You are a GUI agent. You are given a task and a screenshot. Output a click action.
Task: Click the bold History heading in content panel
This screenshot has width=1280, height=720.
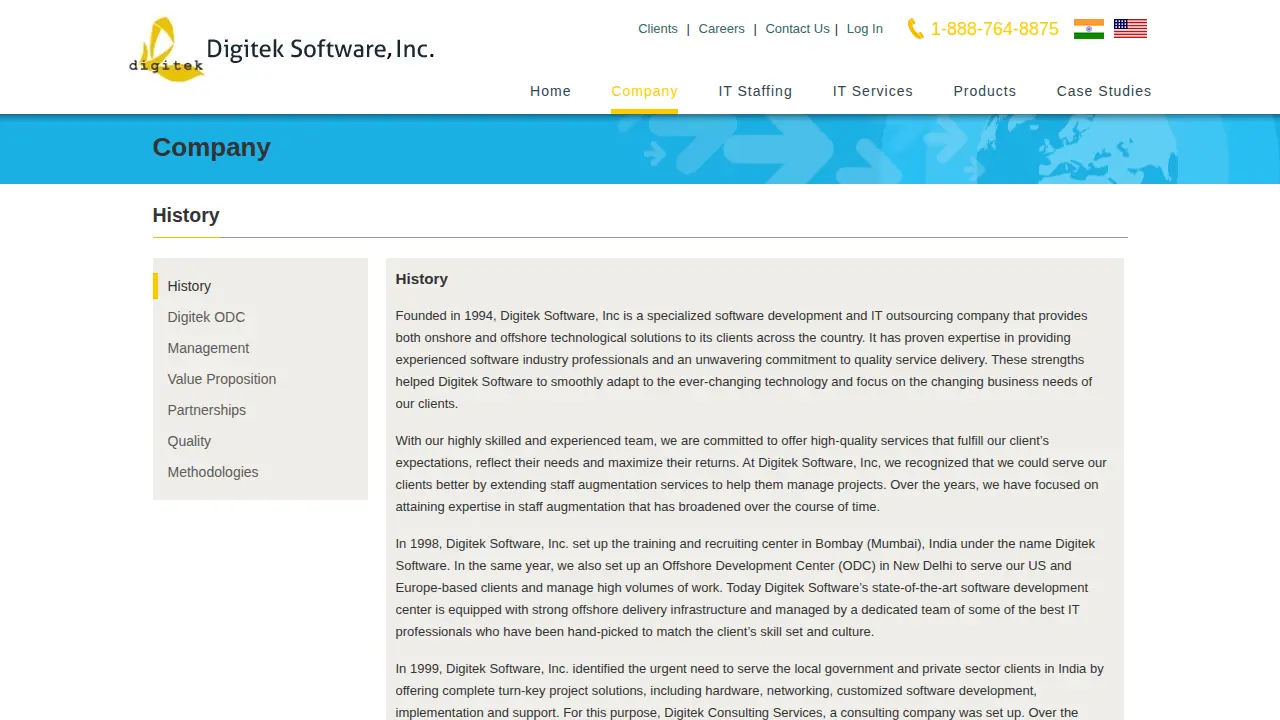click(x=421, y=279)
